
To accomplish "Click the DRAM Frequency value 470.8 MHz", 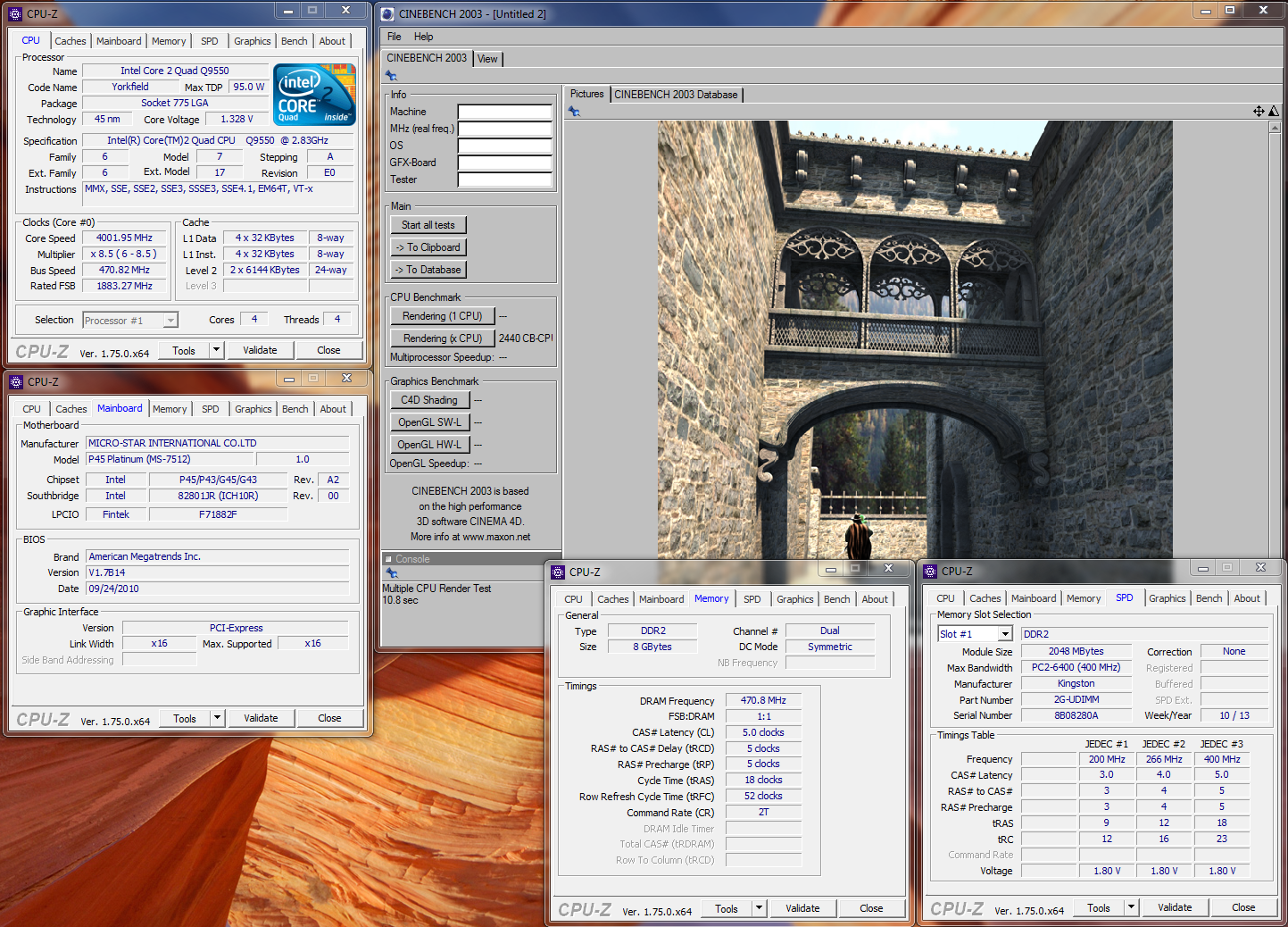I will pyautogui.click(x=763, y=701).
